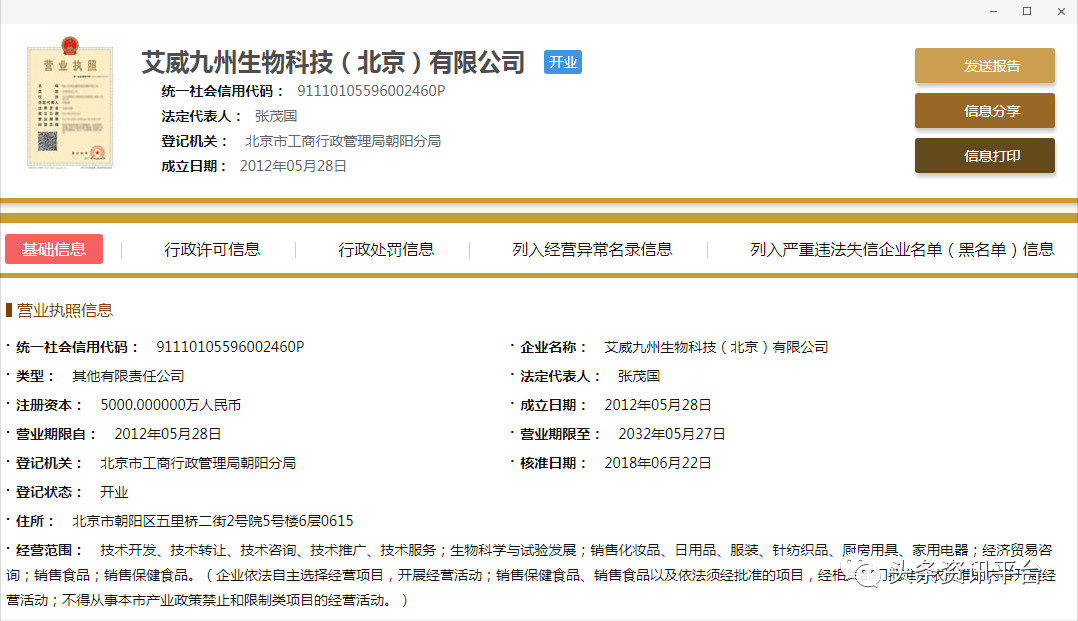Open the 行政处罚信息 tab
Screen dimensions: 1078x621
pyautogui.click(x=386, y=249)
